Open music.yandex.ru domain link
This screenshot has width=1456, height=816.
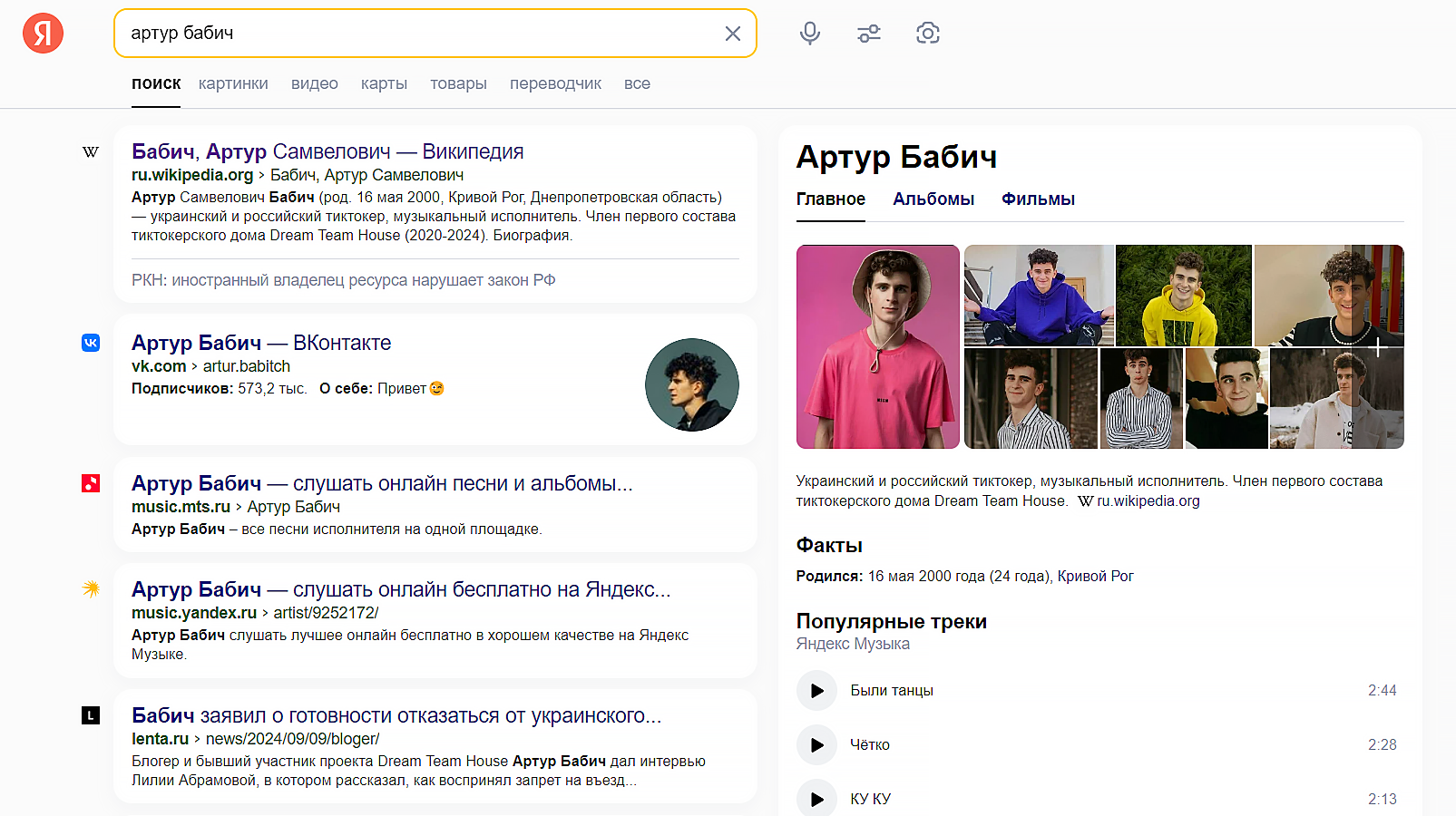pyautogui.click(x=194, y=613)
